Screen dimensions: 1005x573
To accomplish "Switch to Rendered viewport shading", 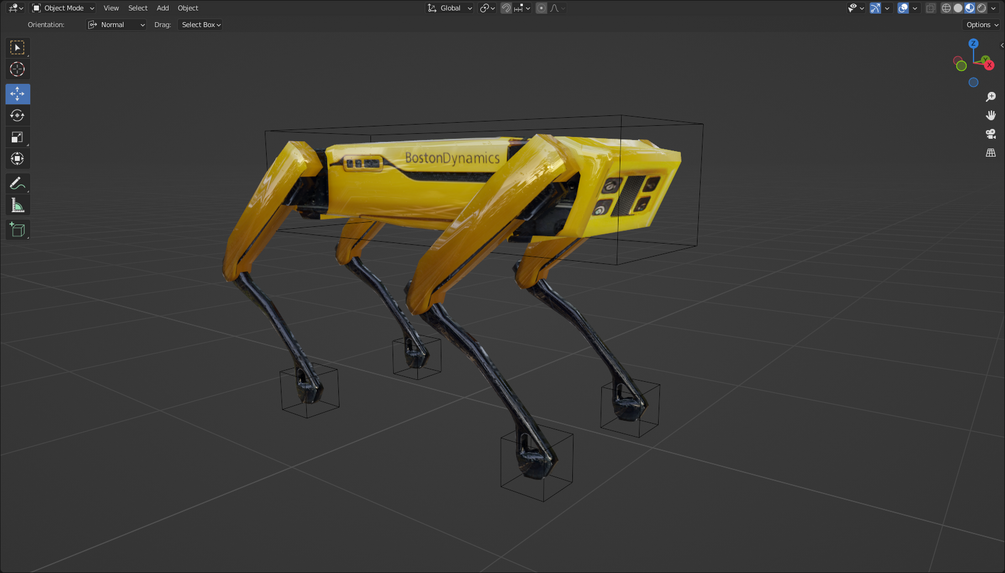I will point(982,8).
